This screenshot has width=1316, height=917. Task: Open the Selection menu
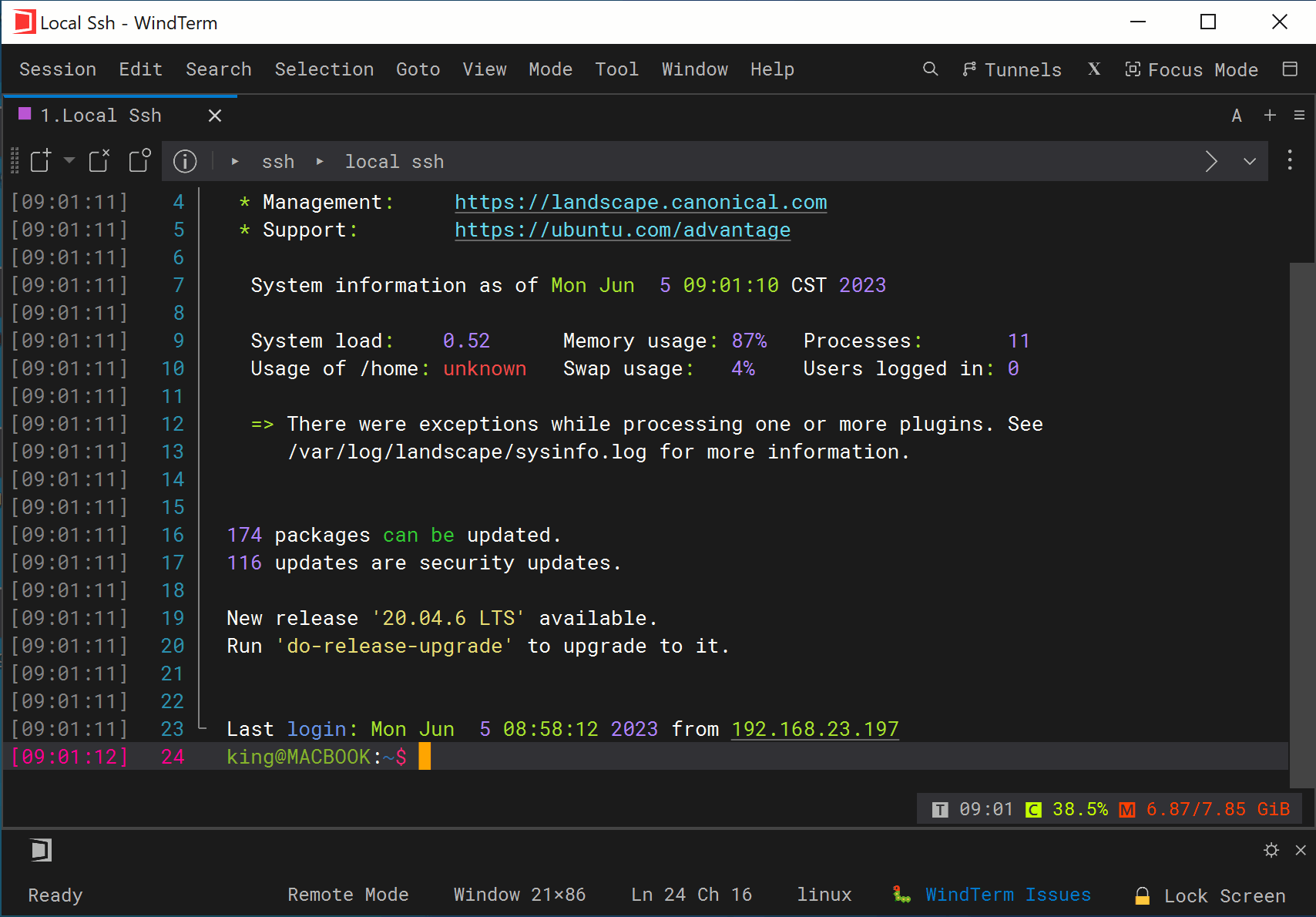[x=324, y=69]
